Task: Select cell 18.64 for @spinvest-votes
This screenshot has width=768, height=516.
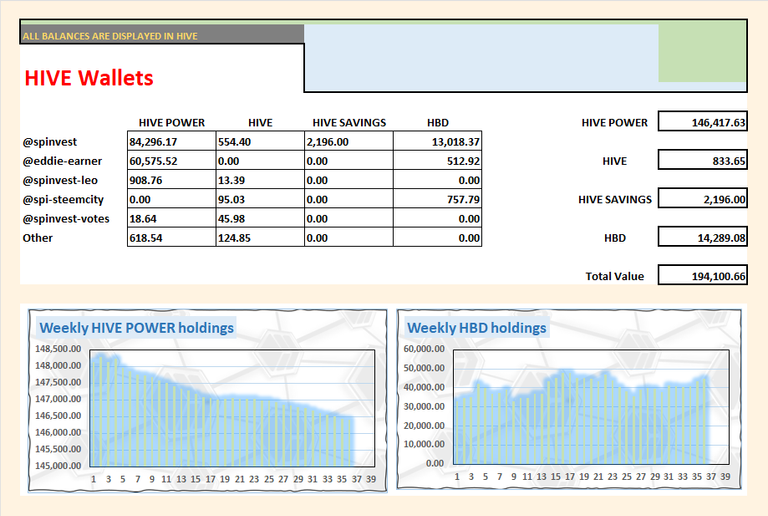Action: point(171,218)
